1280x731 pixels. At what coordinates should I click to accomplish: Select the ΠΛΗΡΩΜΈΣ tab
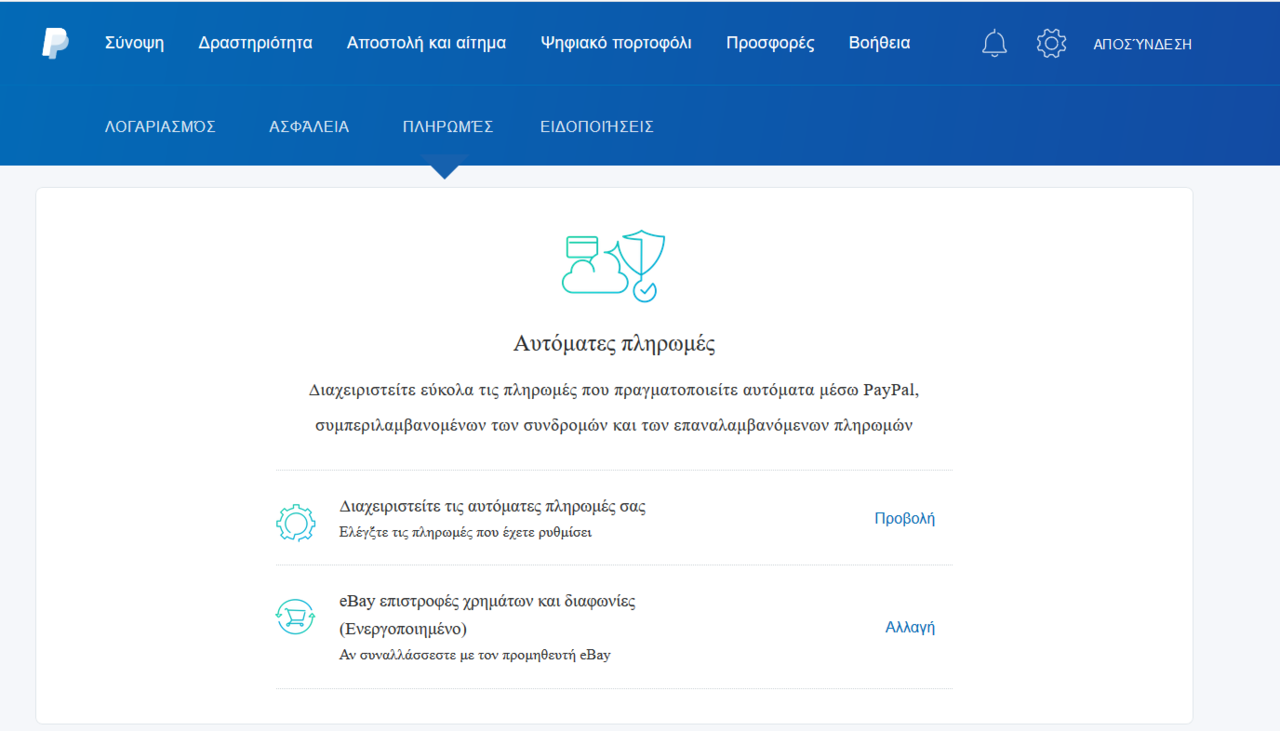tap(448, 127)
